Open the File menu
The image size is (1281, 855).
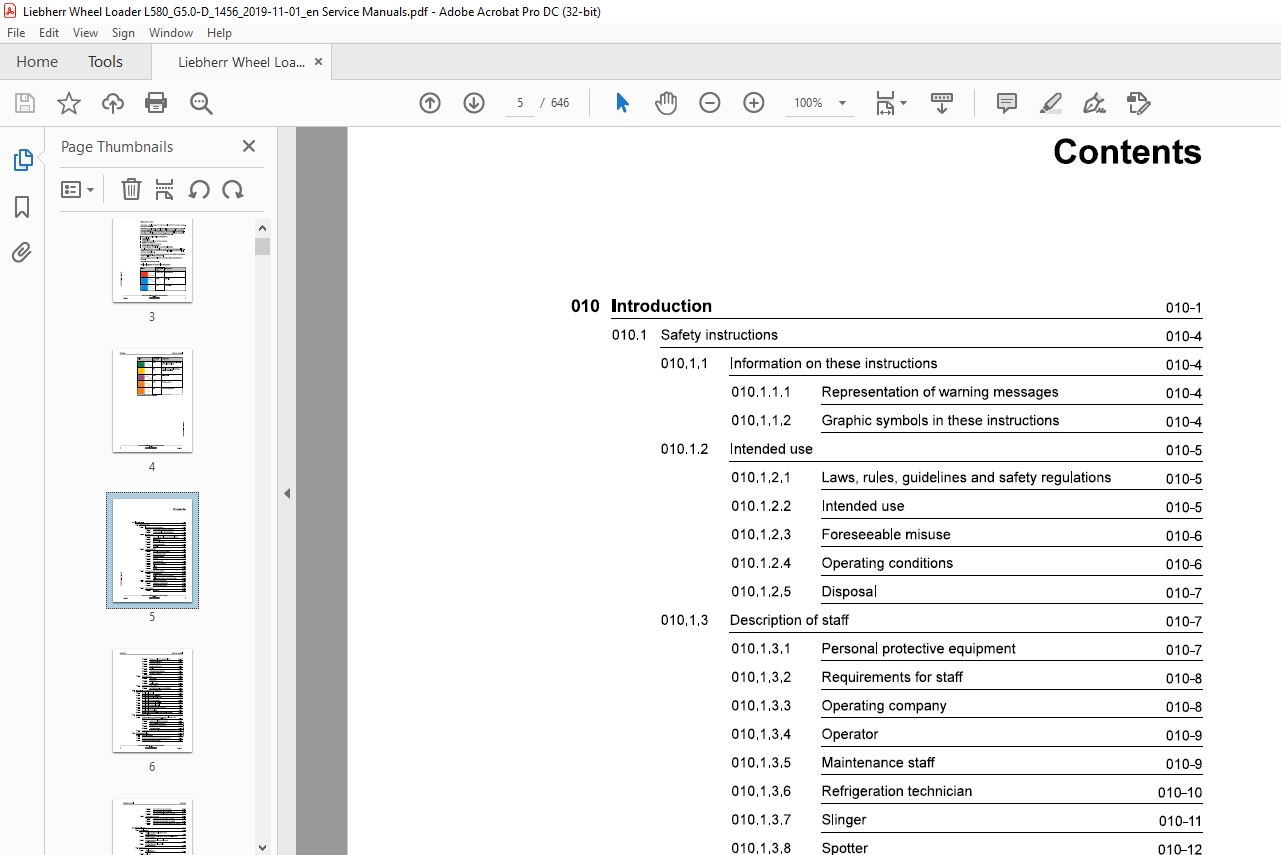16,33
